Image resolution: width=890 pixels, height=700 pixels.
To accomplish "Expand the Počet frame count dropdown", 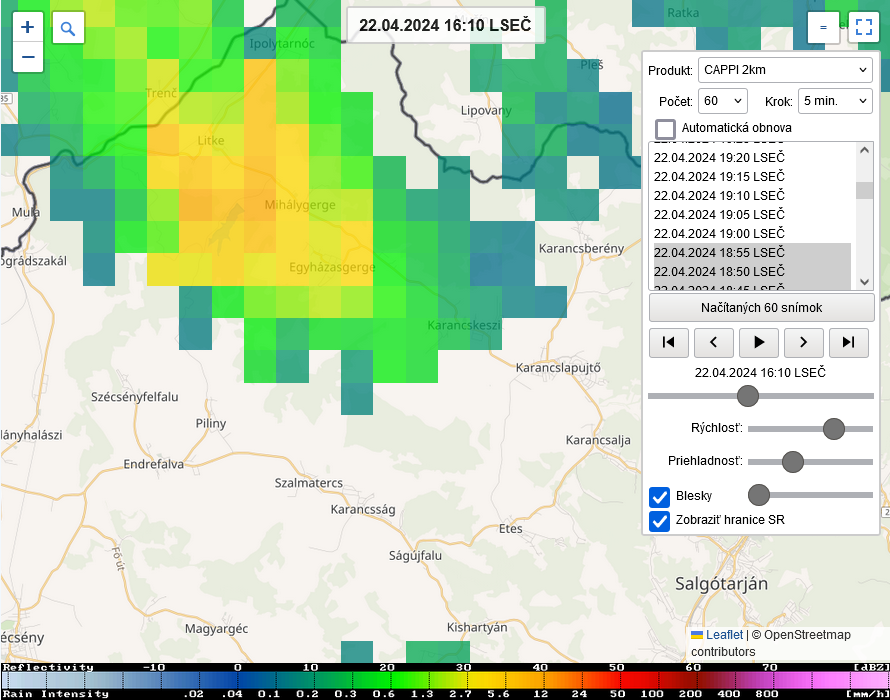I will pos(724,101).
